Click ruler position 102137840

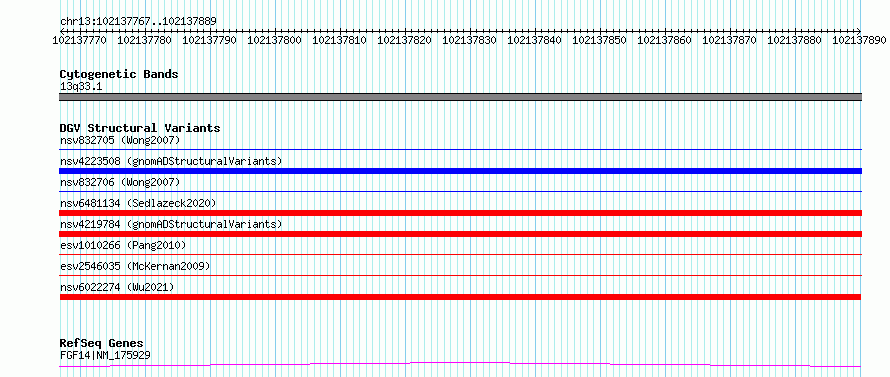535,40
